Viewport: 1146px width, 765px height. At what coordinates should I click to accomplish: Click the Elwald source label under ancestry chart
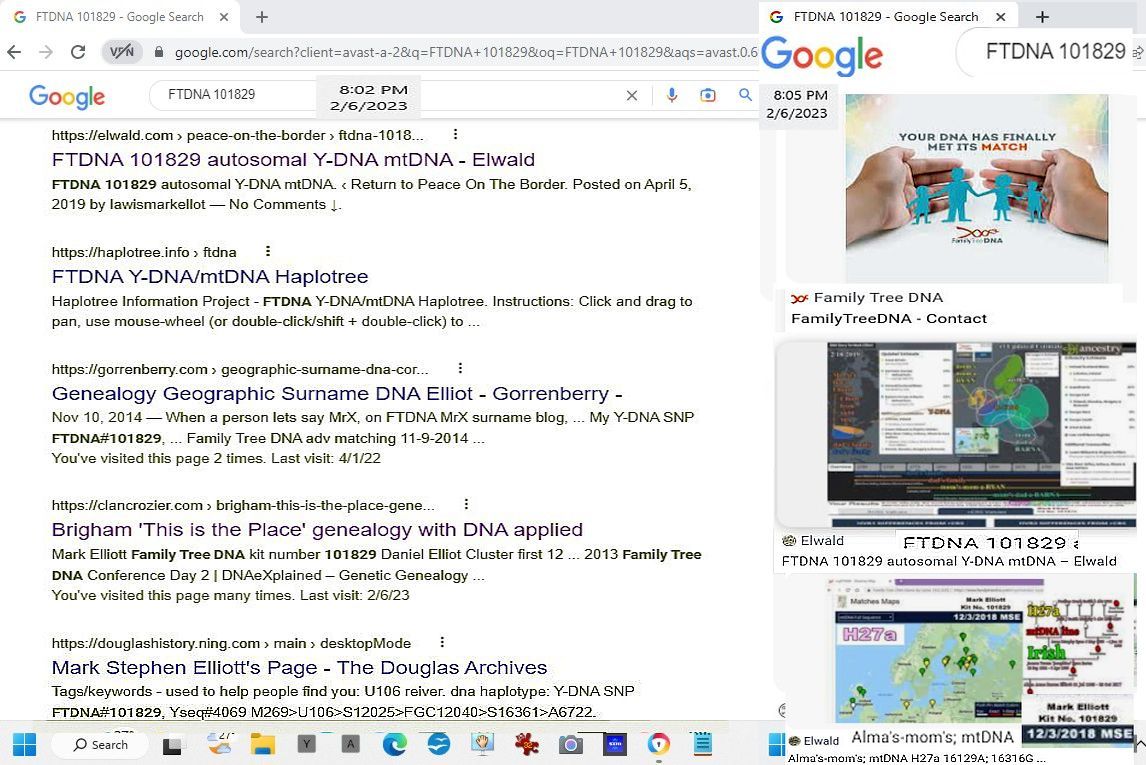tap(821, 541)
